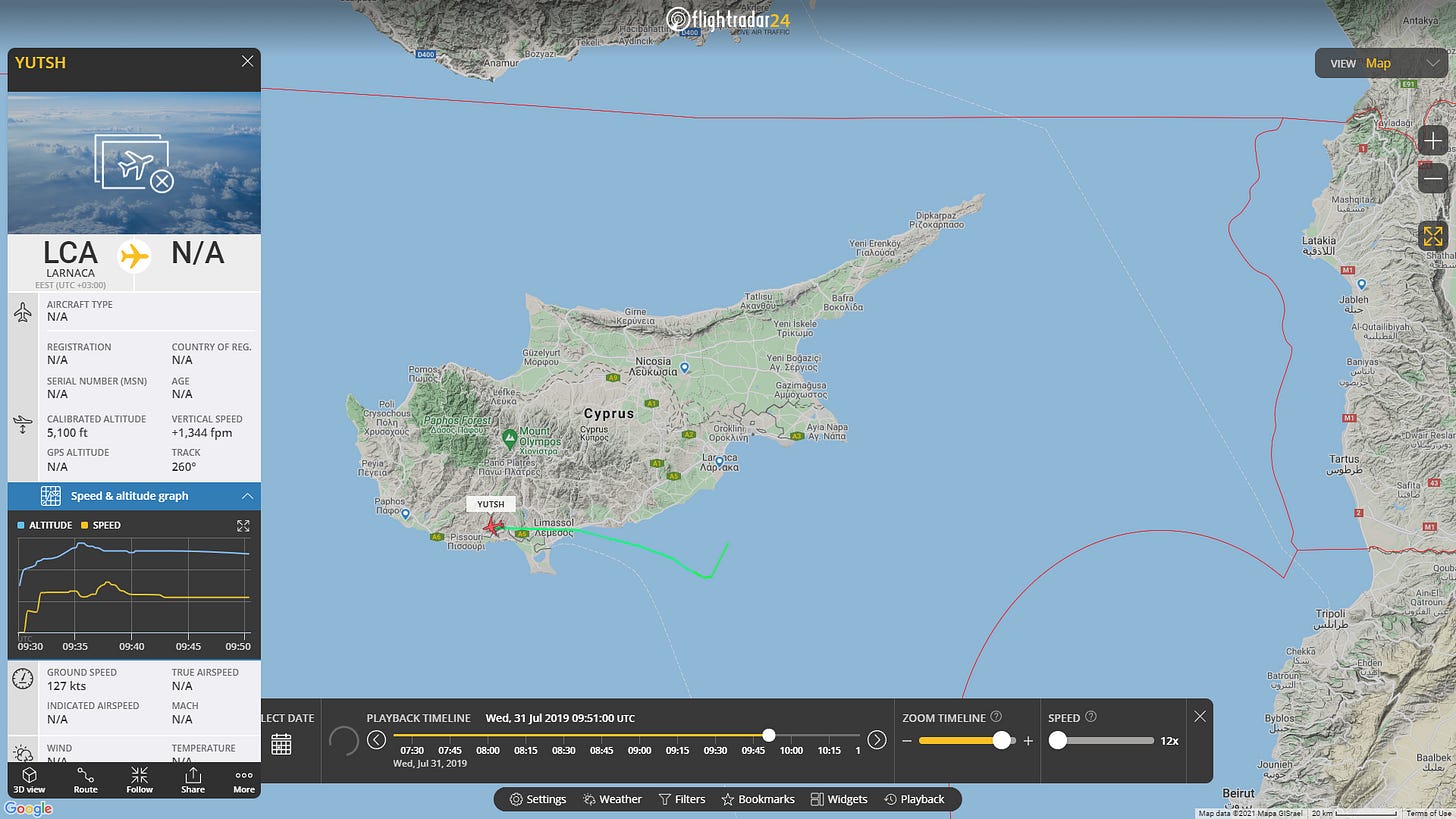Click the 10:00 mark on the timeline
Viewport: 1456px width, 819px height.
[791, 750]
